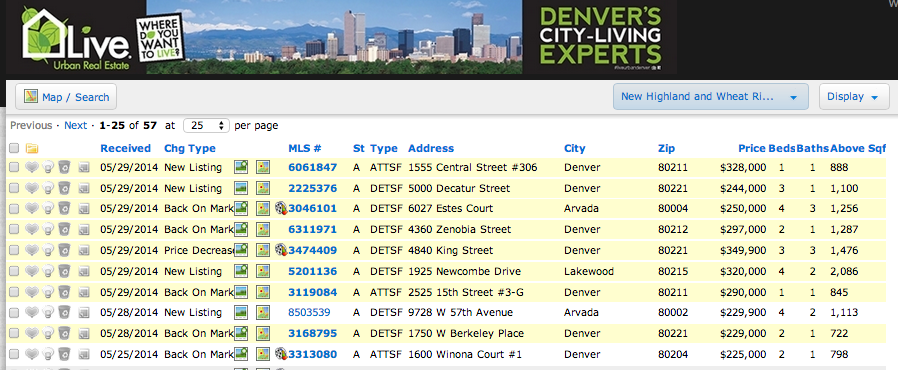
Task: Click the $328,000 price cell
Action: 743,168
